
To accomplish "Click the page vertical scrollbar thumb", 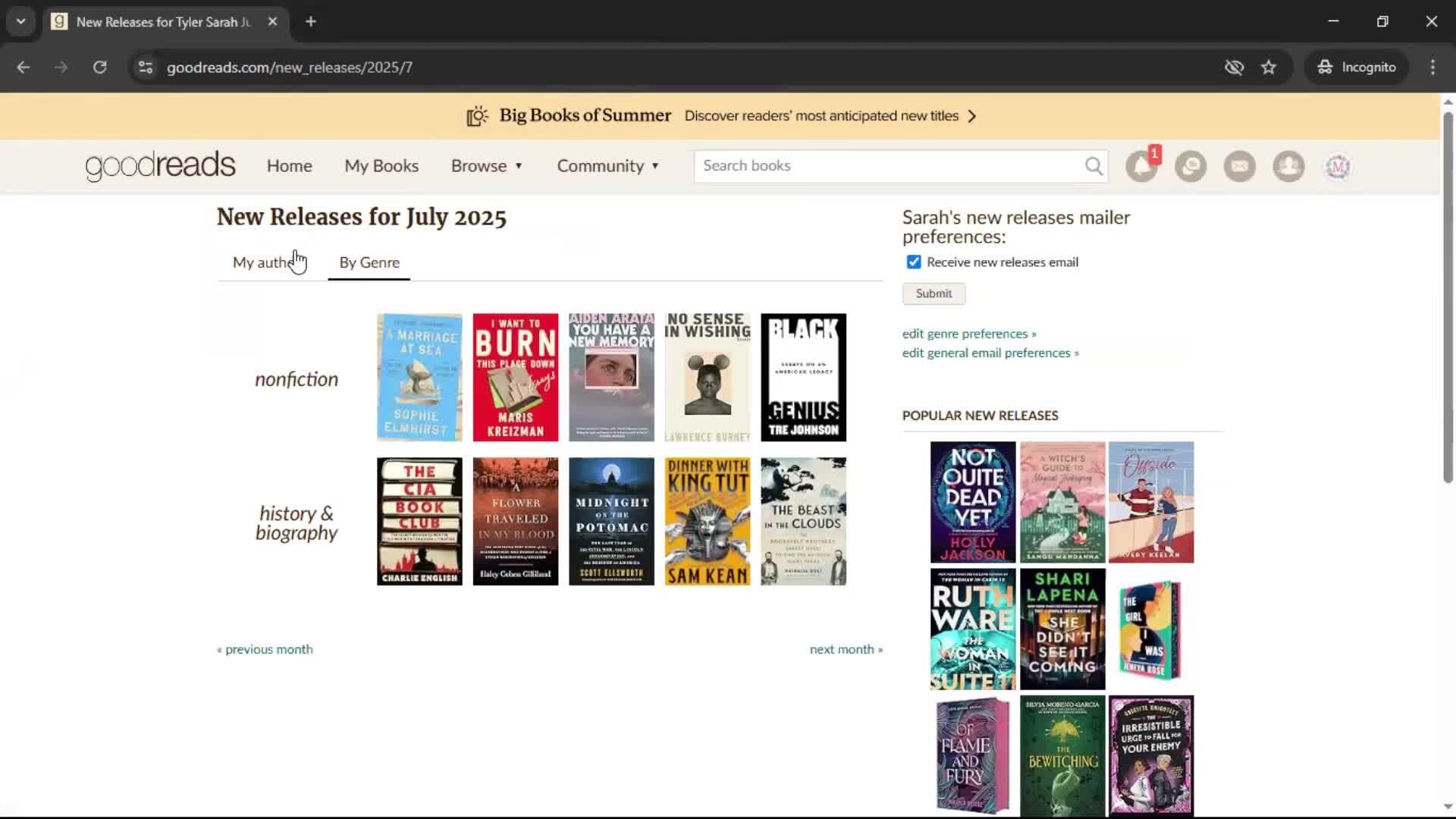I will coord(1448,297).
